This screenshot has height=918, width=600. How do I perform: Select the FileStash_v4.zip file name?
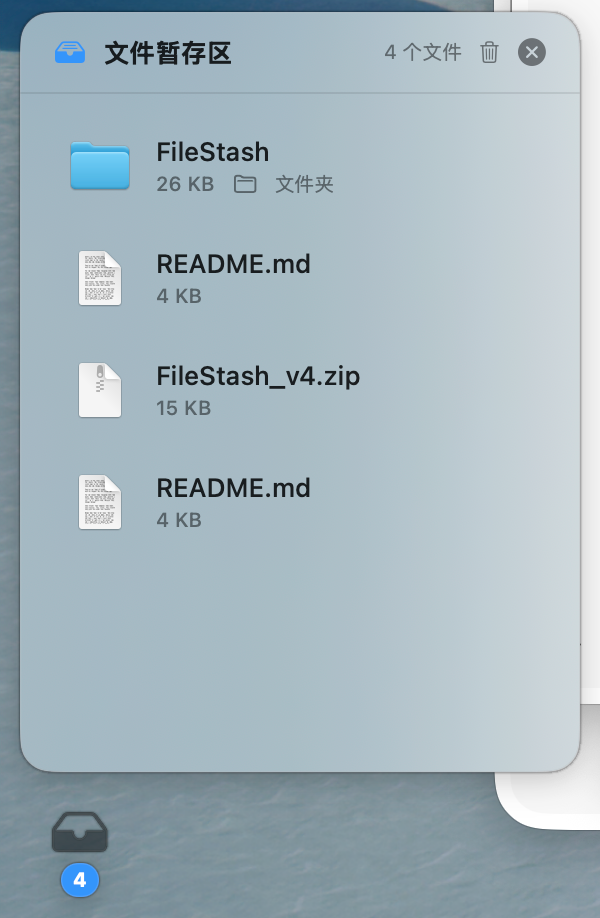click(x=258, y=376)
